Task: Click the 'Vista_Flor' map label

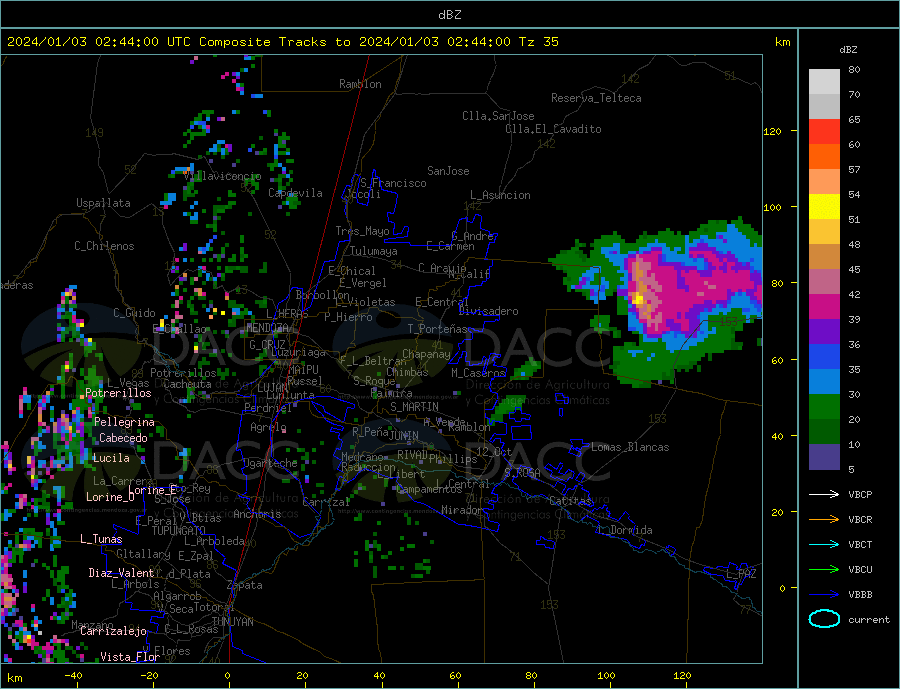Action: tap(130, 656)
